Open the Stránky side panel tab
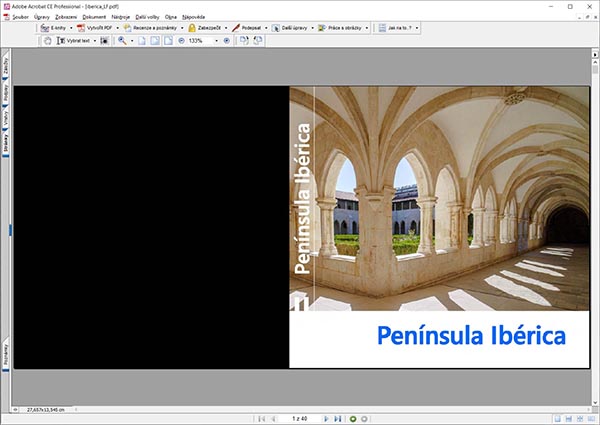 click(x=6, y=142)
